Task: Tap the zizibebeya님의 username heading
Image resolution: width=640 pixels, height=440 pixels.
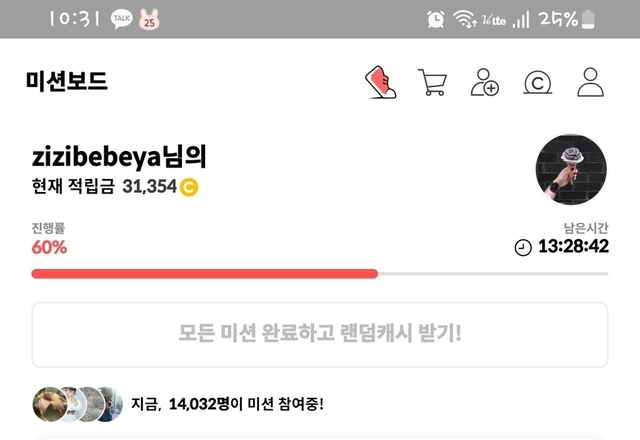Action: [x=119, y=156]
